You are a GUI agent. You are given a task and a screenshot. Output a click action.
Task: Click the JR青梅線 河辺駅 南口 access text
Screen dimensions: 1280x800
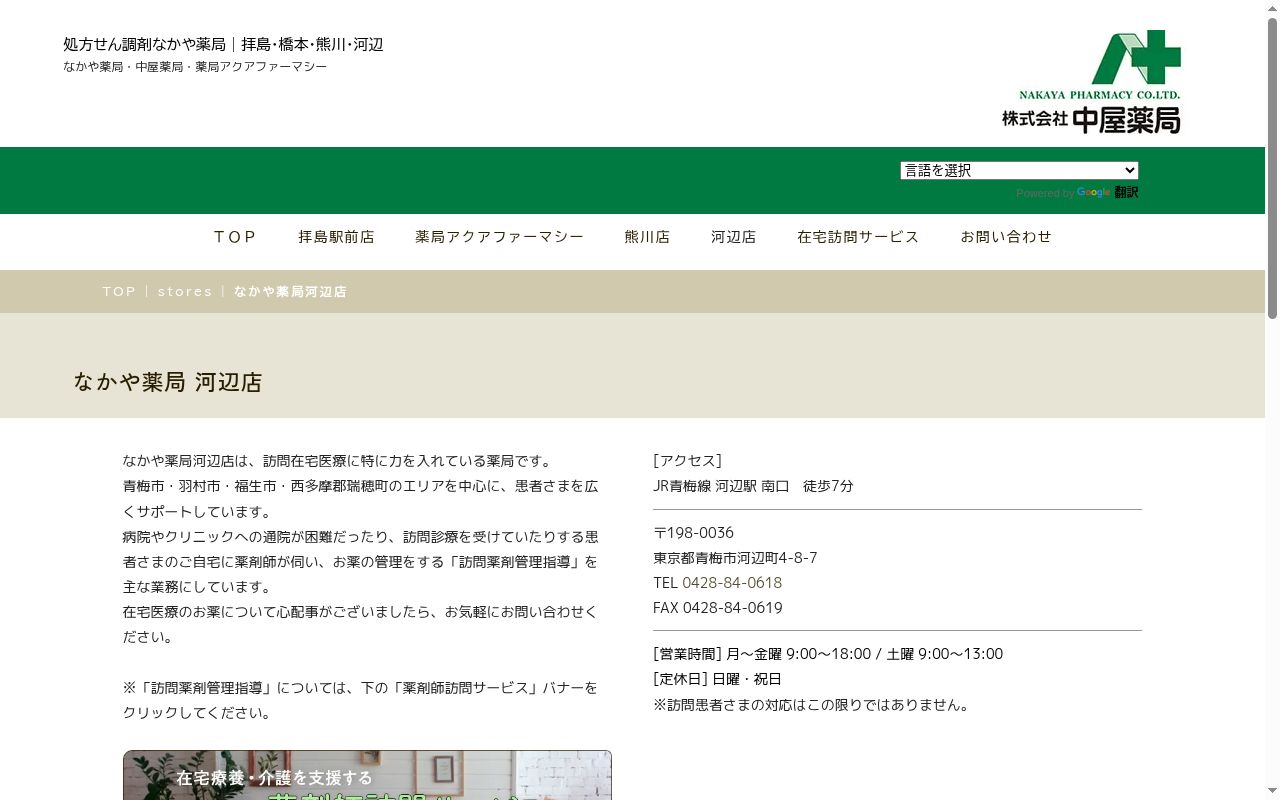coord(753,486)
